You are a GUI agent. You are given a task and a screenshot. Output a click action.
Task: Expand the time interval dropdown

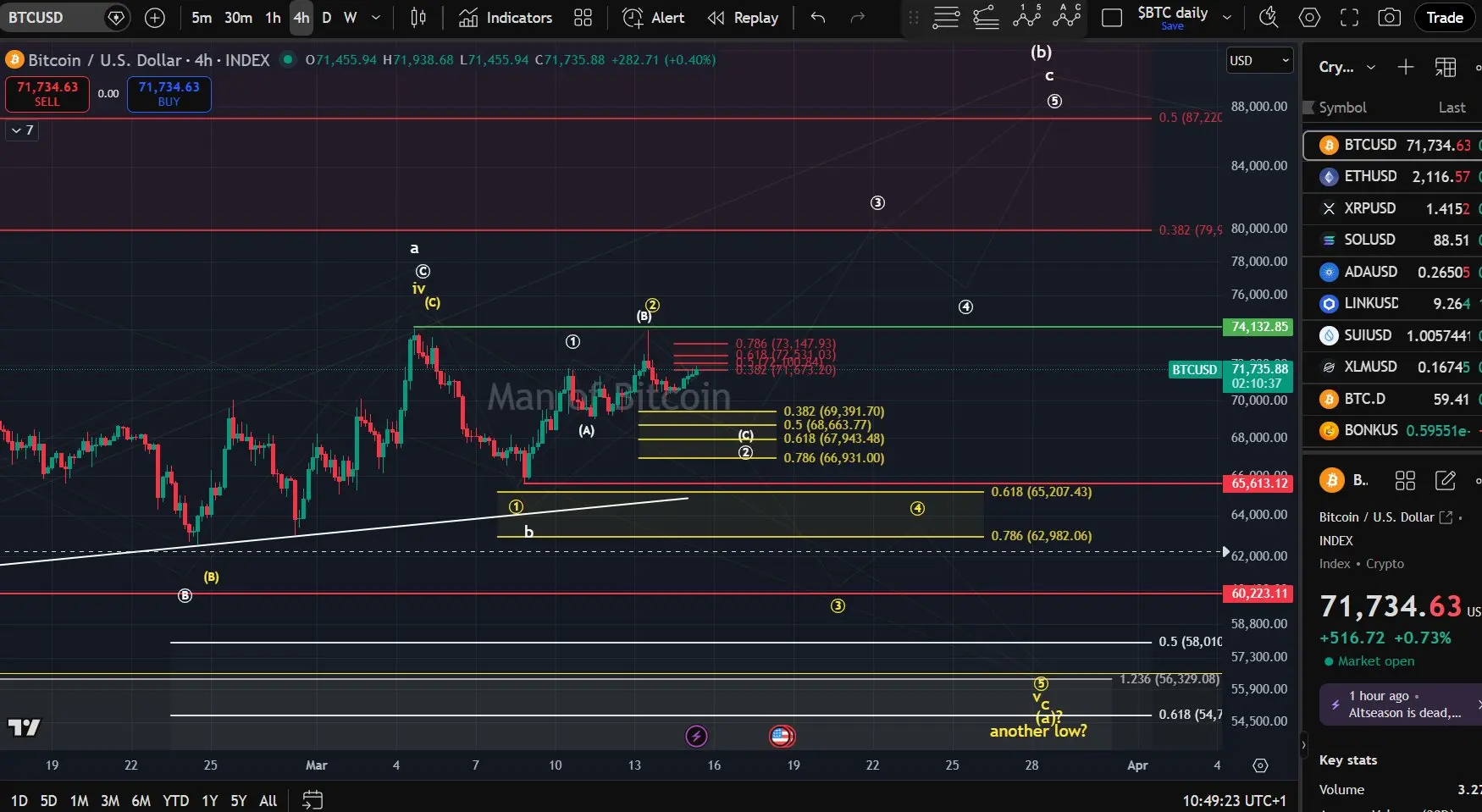point(376,17)
